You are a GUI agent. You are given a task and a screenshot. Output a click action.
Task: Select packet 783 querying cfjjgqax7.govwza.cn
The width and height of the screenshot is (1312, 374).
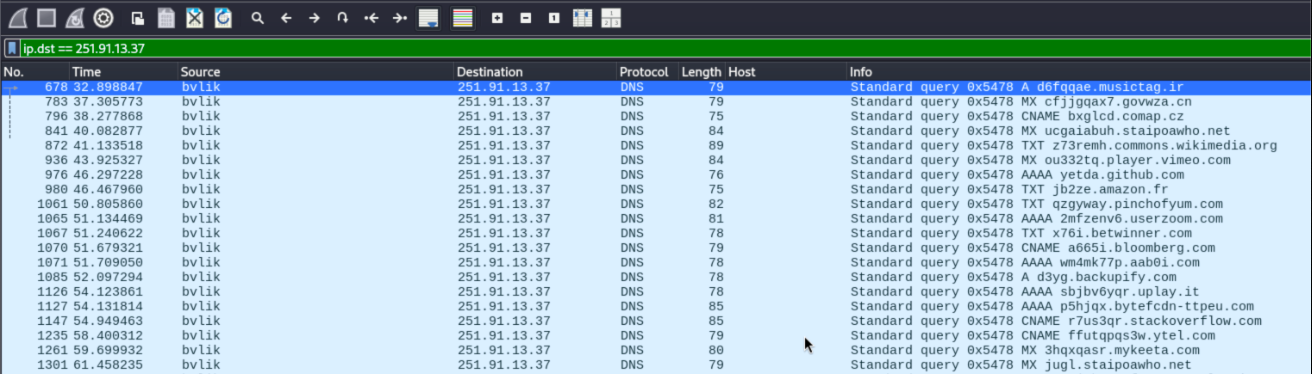pyautogui.click(x=656, y=102)
